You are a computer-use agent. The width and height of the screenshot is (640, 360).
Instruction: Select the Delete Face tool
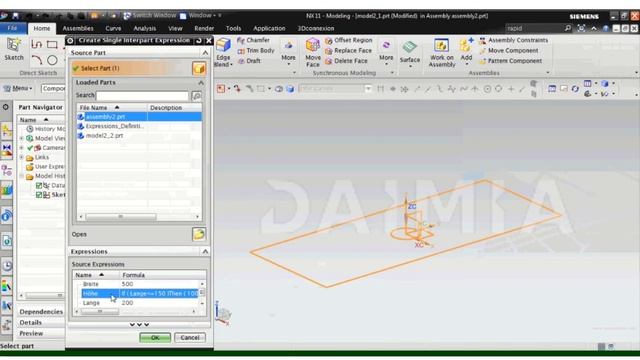tap(347, 61)
